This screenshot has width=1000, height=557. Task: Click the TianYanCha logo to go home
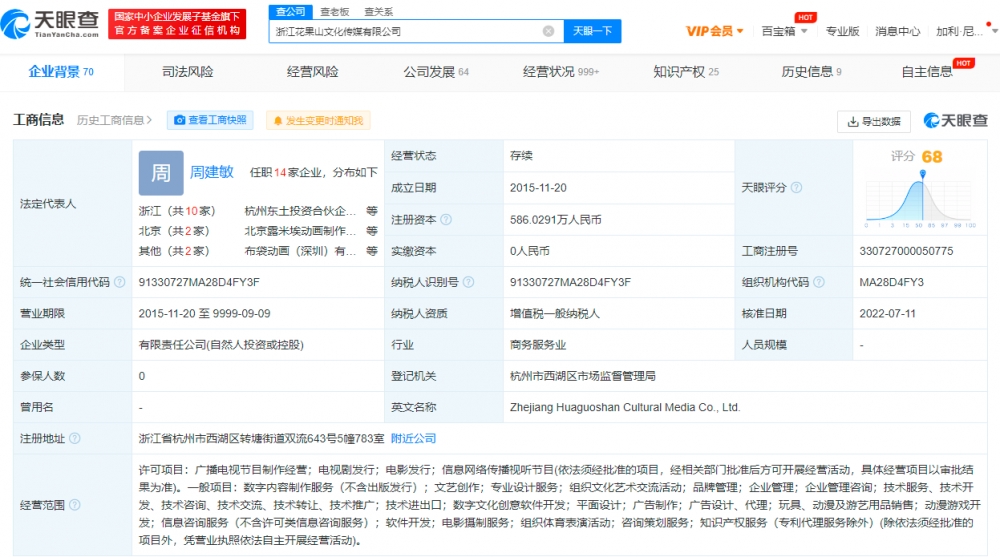(50, 24)
